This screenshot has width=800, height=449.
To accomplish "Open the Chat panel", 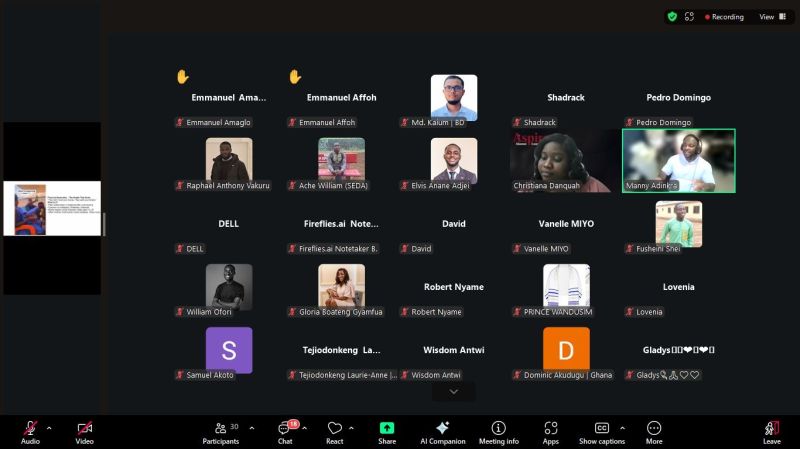I will pyautogui.click(x=285, y=433).
